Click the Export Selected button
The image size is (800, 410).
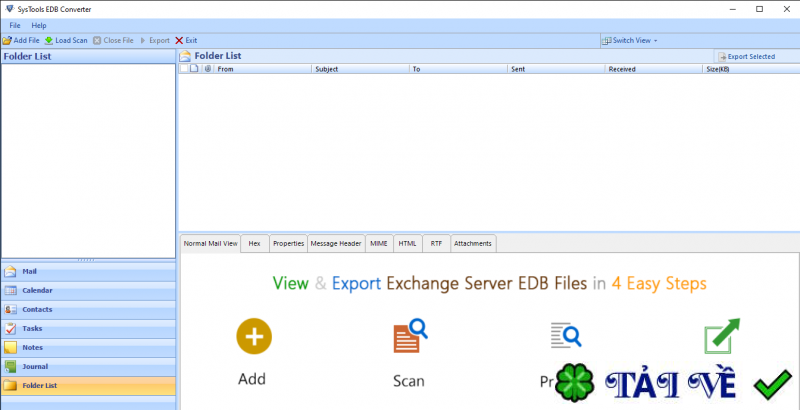747,56
